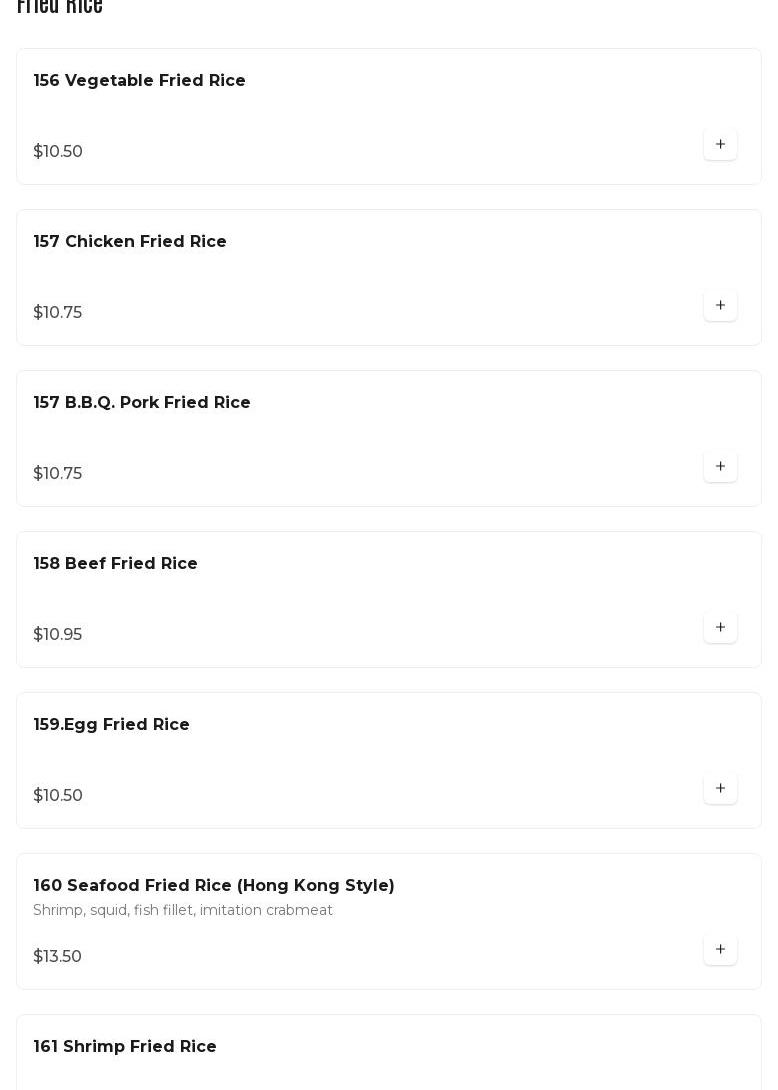View the 158 Beef Fried Rice title
778x1090 pixels.
tap(115, 564)
